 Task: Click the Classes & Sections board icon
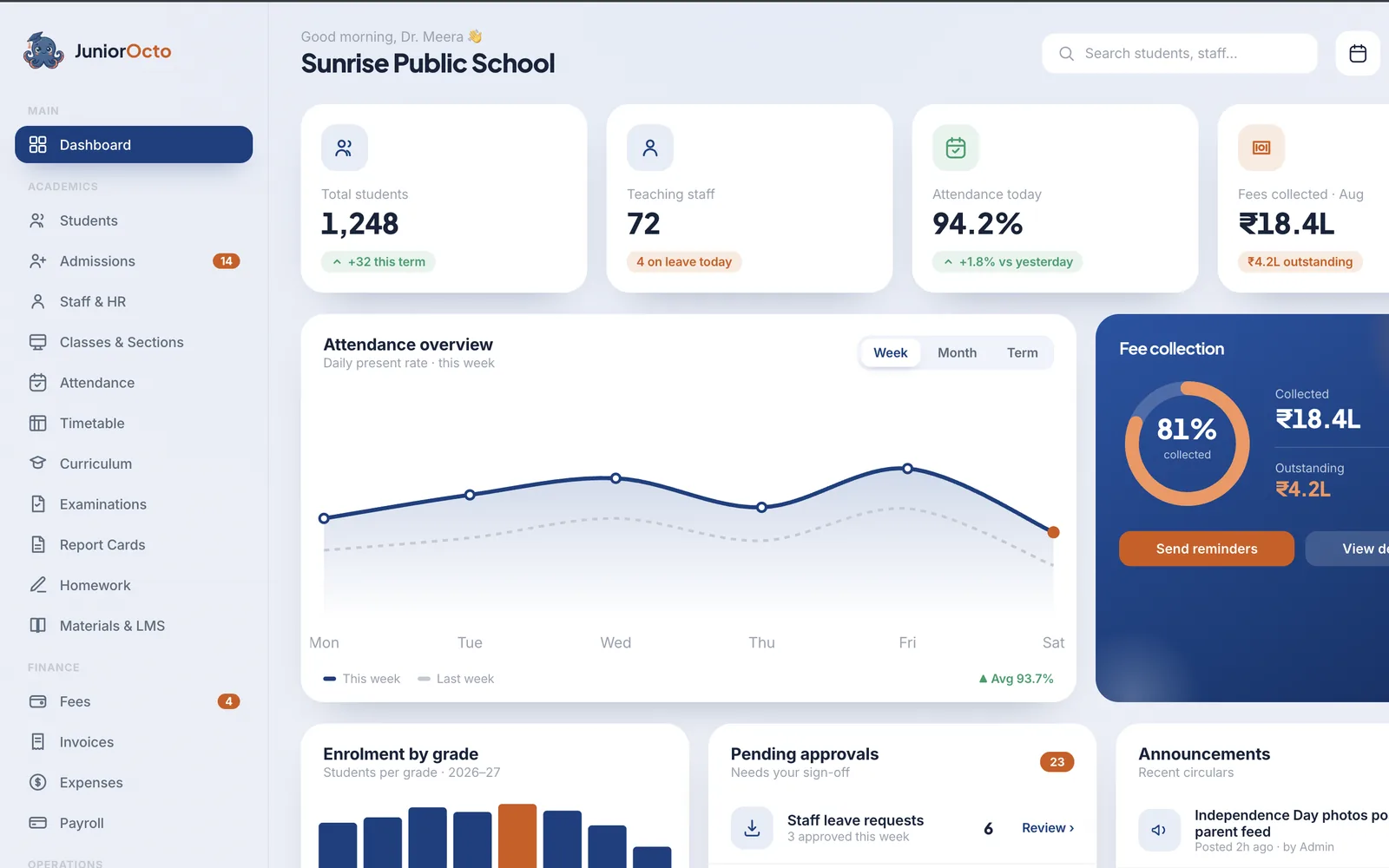coord(37,342)
